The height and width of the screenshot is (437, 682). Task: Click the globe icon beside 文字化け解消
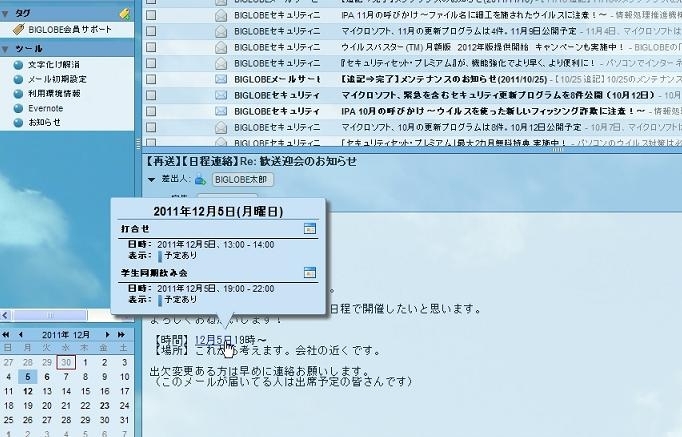tap(18, 65)
